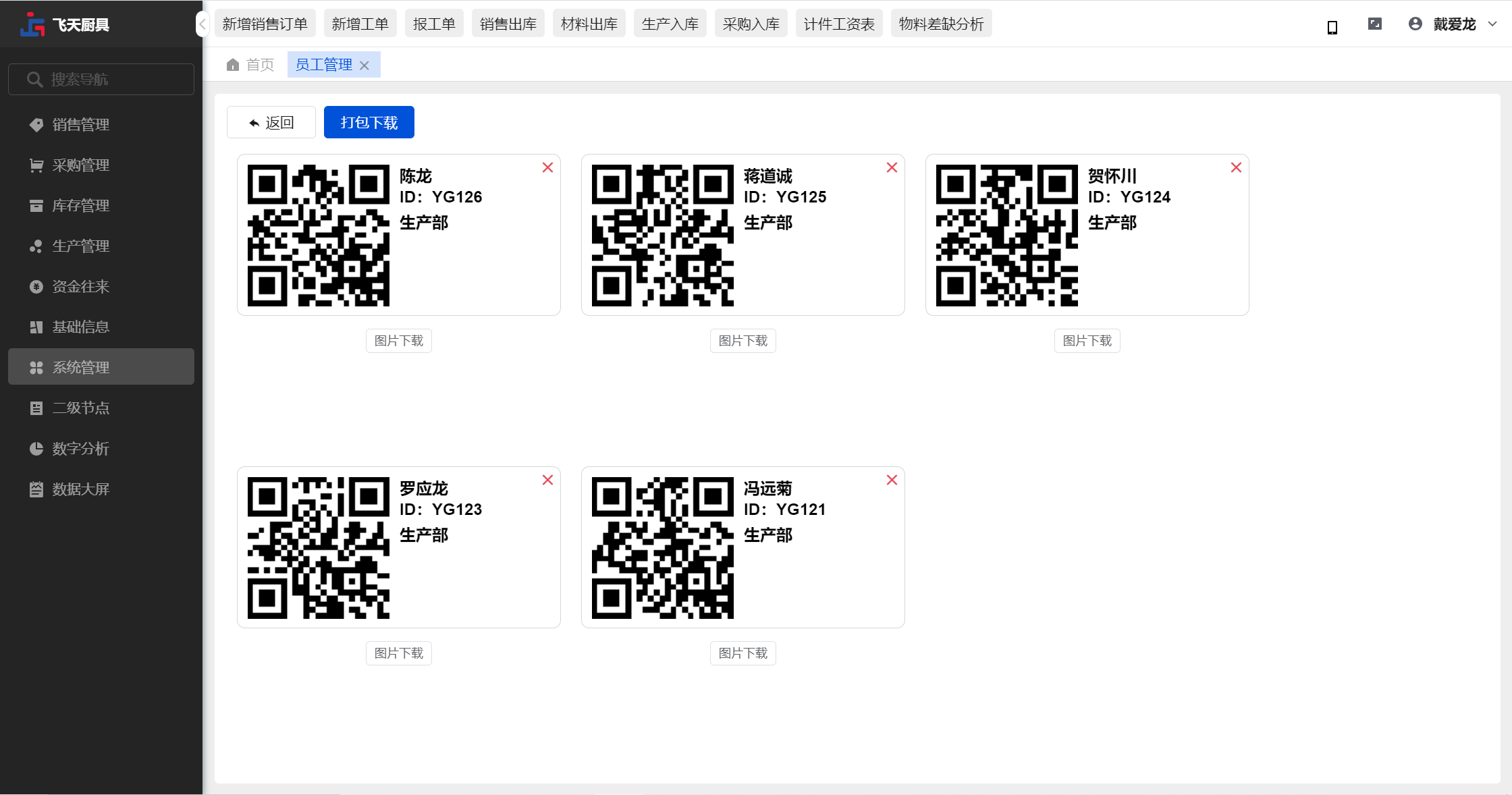Click the 二级节点 document icon

[36, 408]
